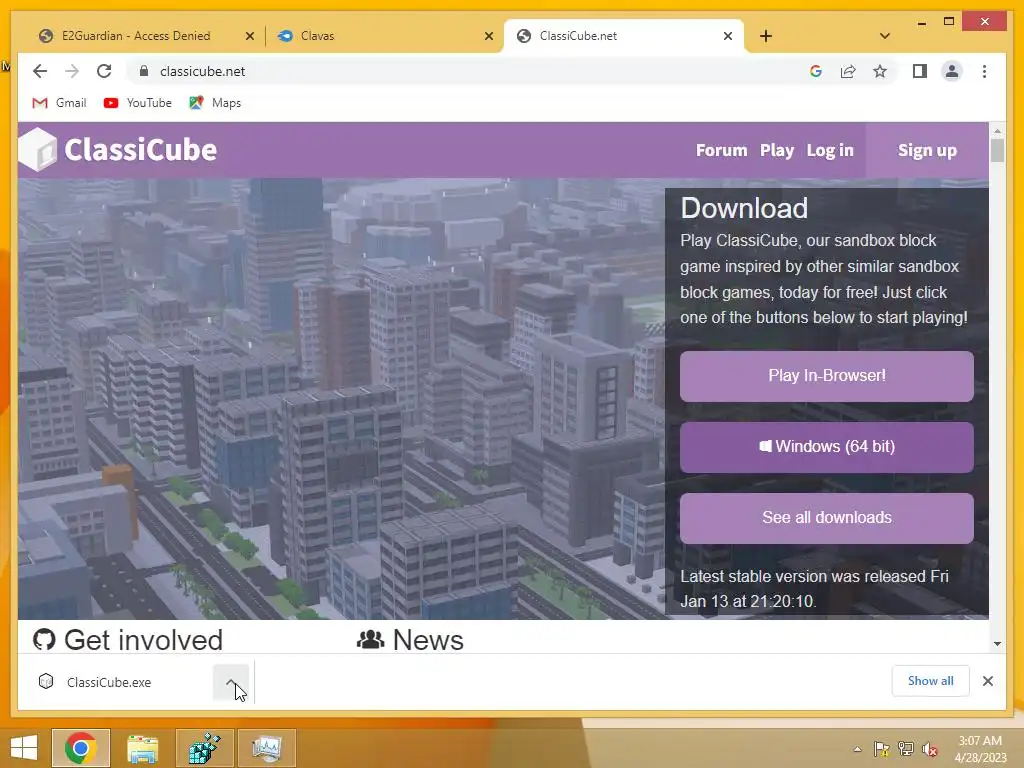Screen dimensions: 1024x768
Task: Open the browser side panel
Action: [920, 71]
